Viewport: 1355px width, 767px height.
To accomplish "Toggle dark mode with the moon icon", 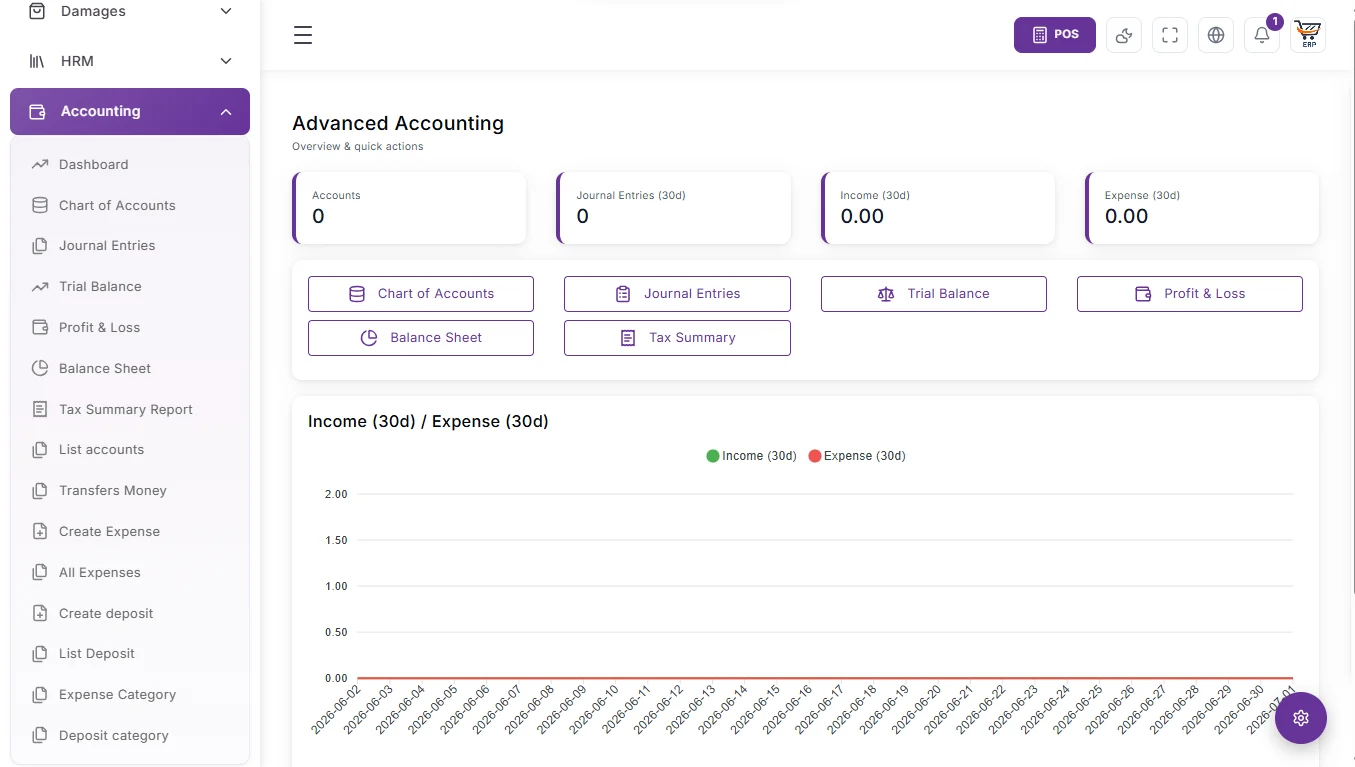I will pos(1124,35).
